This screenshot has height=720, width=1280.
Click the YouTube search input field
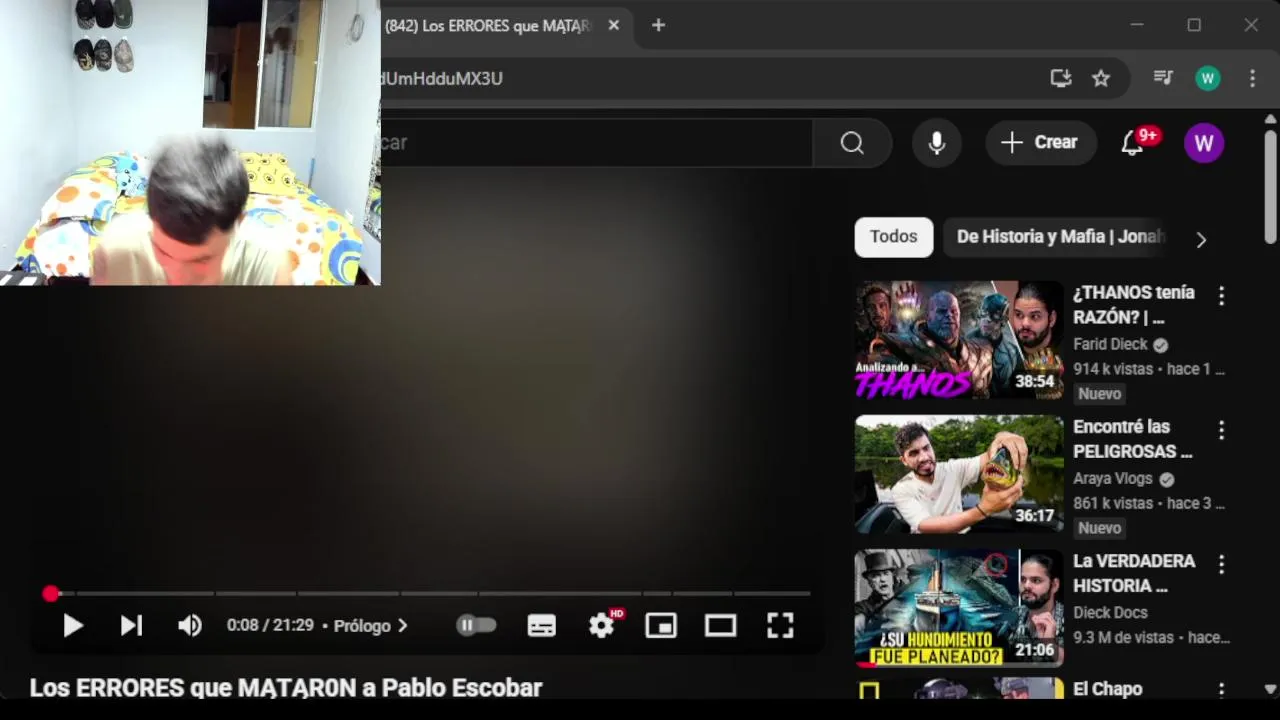(x=596, y=143)
